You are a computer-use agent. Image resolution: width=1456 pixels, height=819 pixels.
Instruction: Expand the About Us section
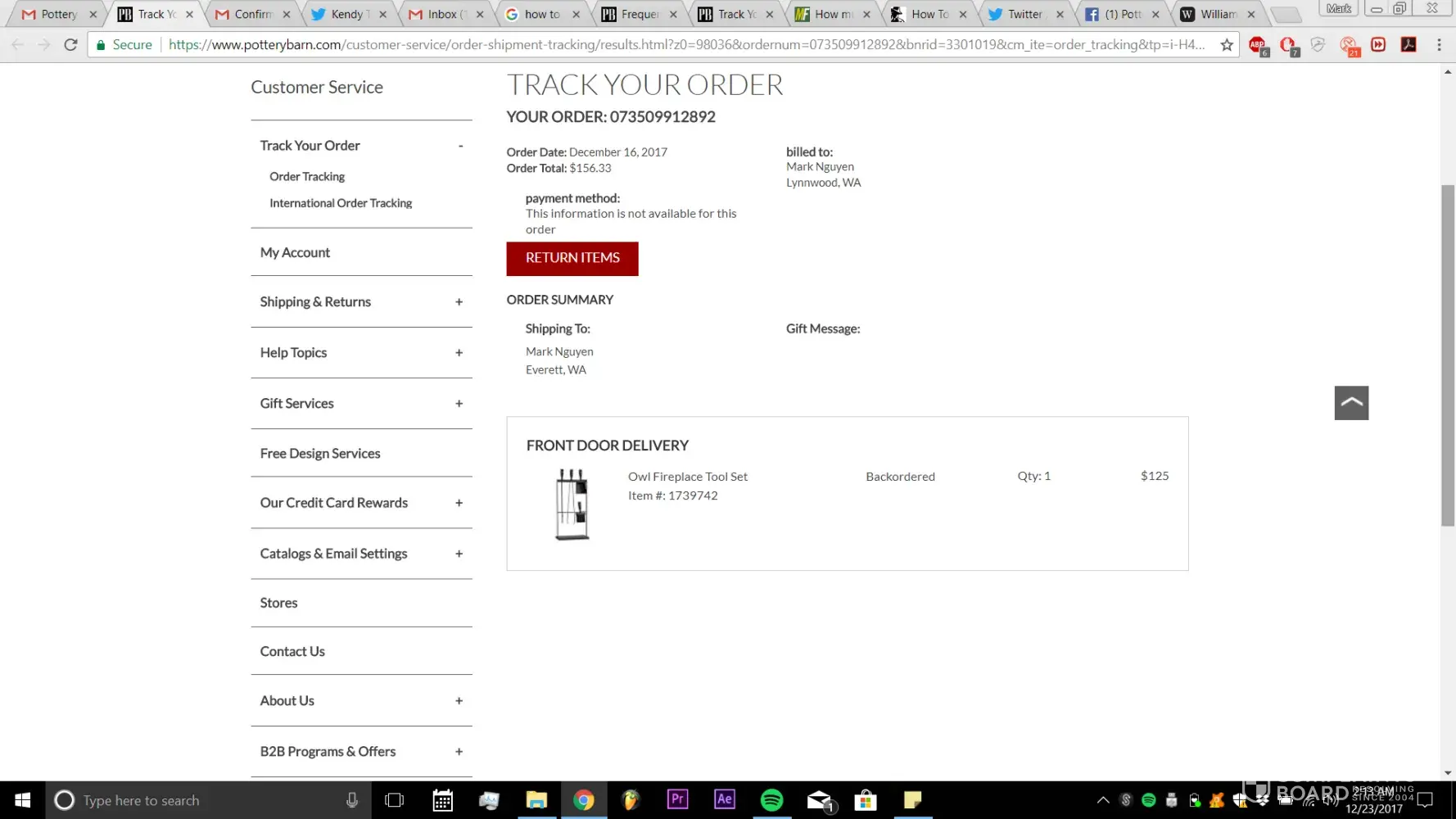click(x=459, y=701)
